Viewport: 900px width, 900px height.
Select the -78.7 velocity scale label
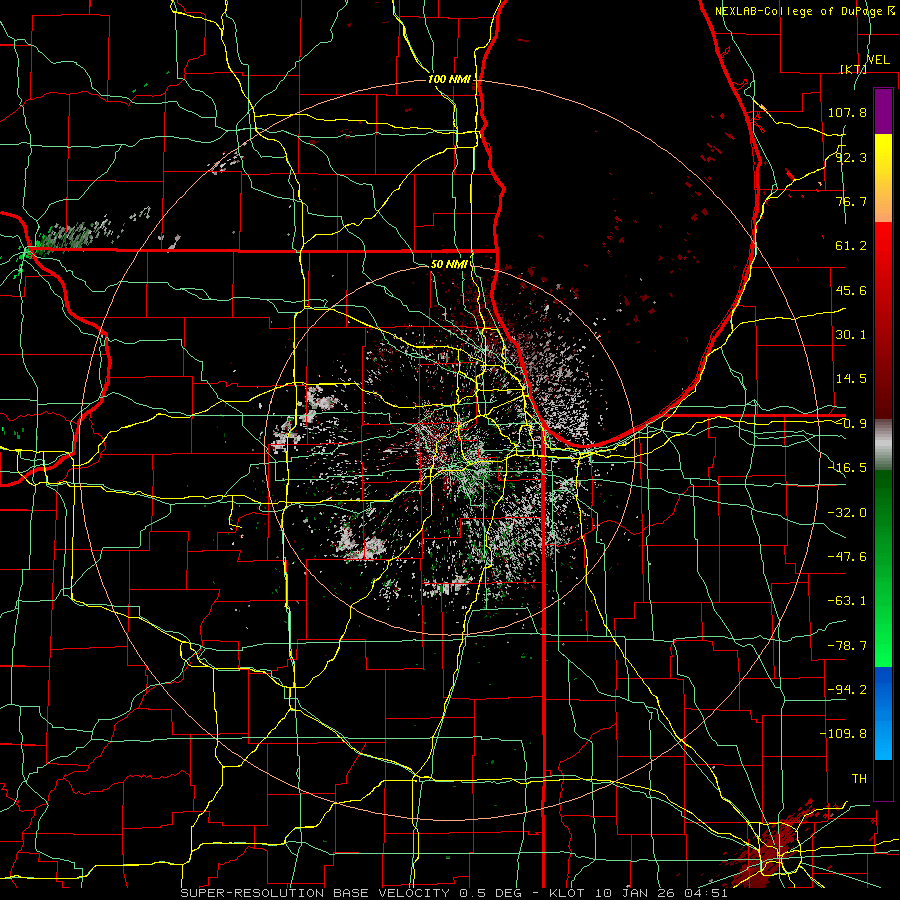(847, 646)
